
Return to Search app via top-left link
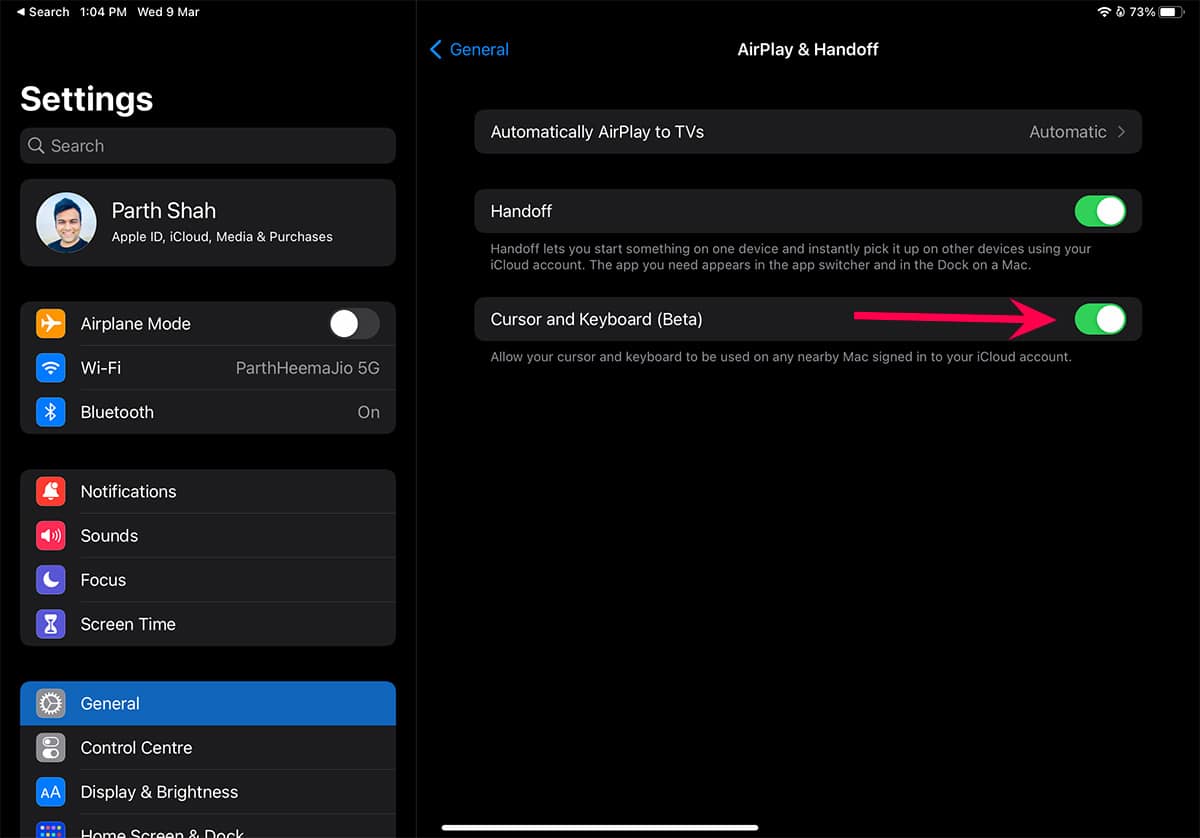(42, 12)
